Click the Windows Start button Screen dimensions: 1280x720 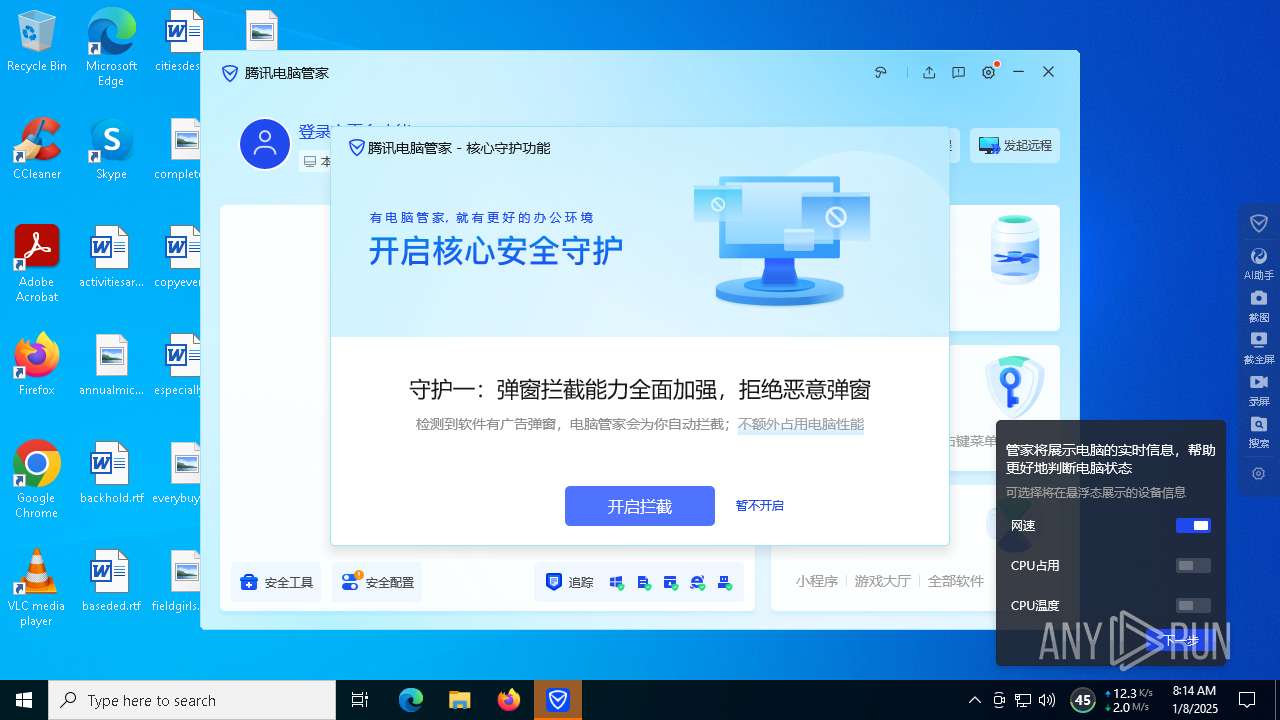(x=24, y=700)
